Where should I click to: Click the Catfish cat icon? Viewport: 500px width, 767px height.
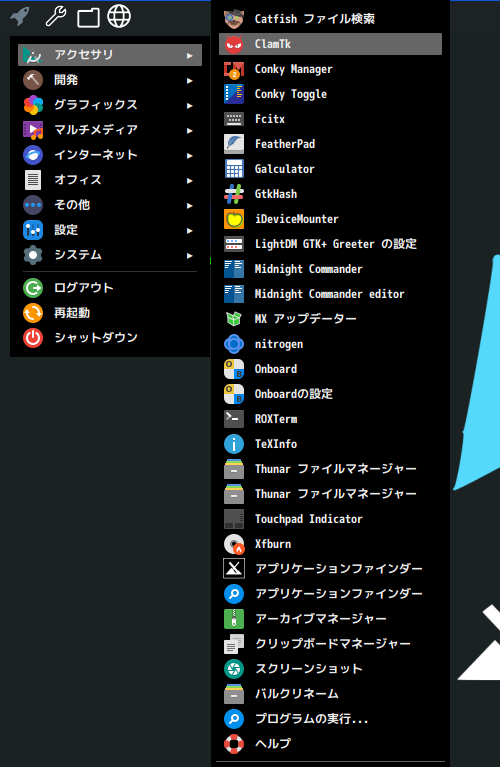(234, 19)
